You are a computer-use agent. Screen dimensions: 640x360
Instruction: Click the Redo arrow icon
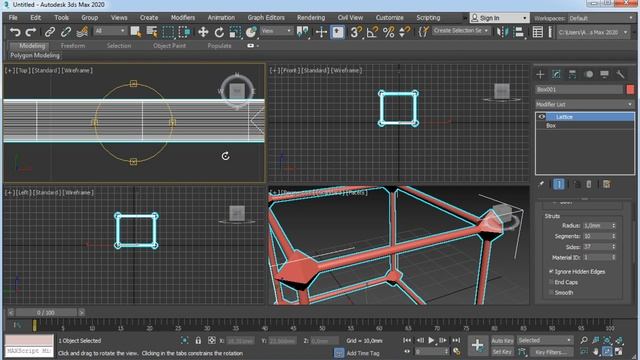31,32
